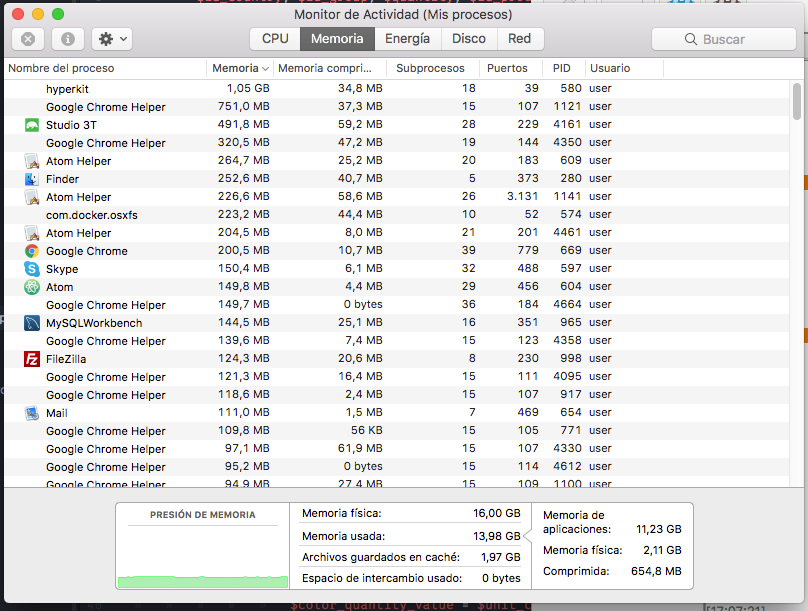
Task: Click the Memoria física 16,00 GB value
Action: tap(497, 513)
